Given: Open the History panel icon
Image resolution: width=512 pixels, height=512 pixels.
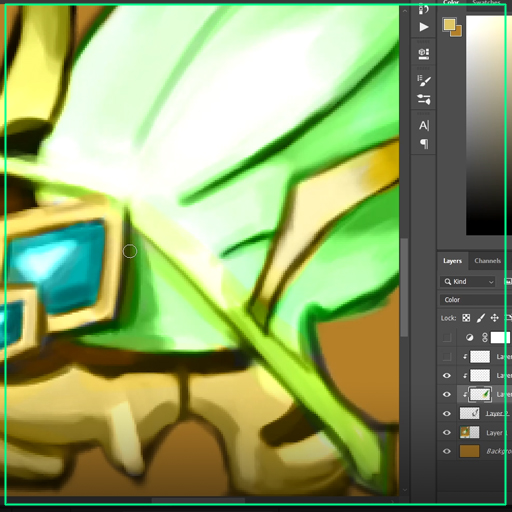Looking at the screenshot, I should 423,9.
